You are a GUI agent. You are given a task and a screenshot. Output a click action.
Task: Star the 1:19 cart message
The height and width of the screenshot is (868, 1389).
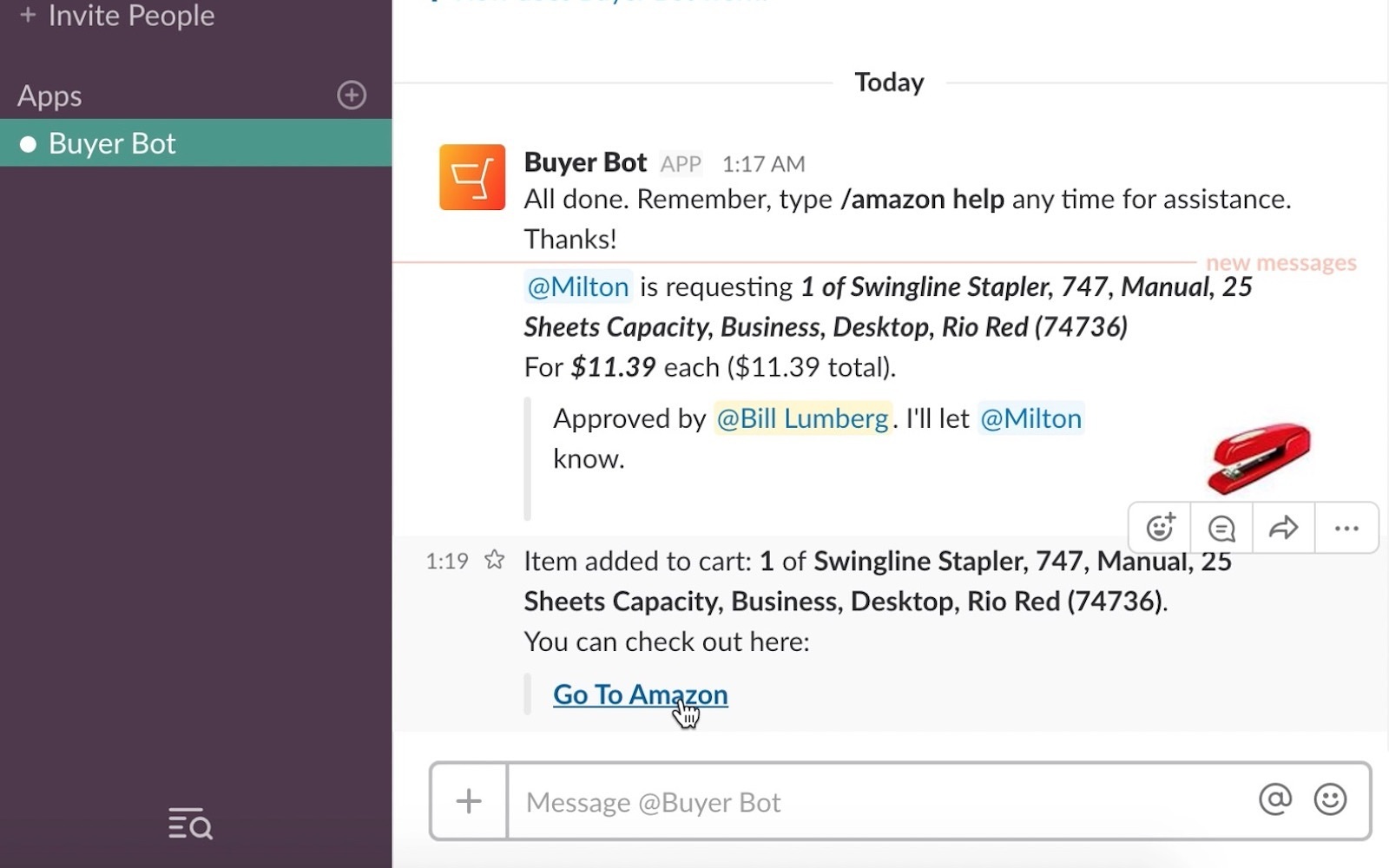[x=495, y=560]
